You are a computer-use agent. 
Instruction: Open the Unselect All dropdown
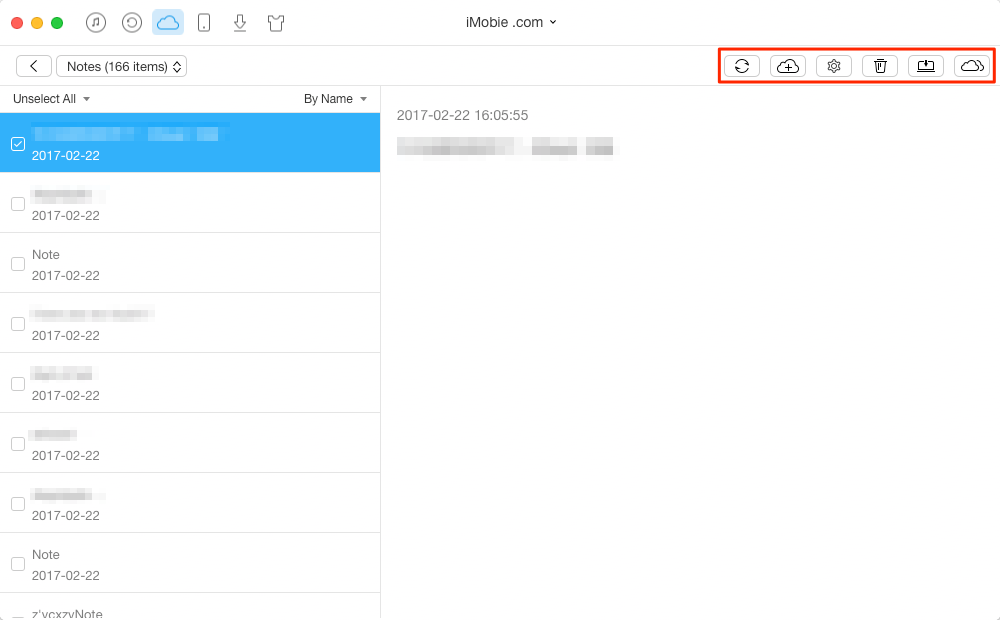pyautogui.click(x=52, y=99)
